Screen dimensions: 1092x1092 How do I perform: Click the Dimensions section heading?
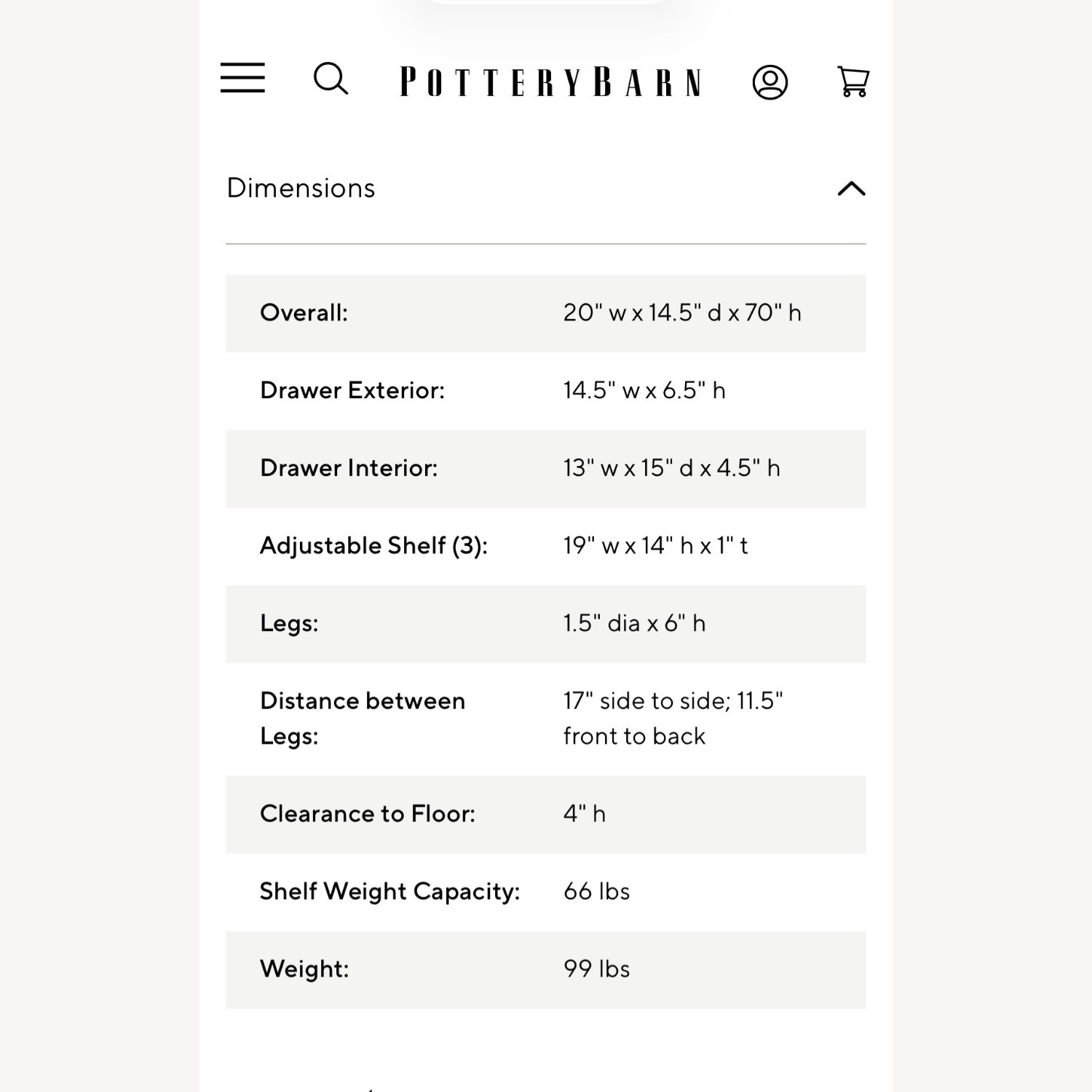pos(301,188)
